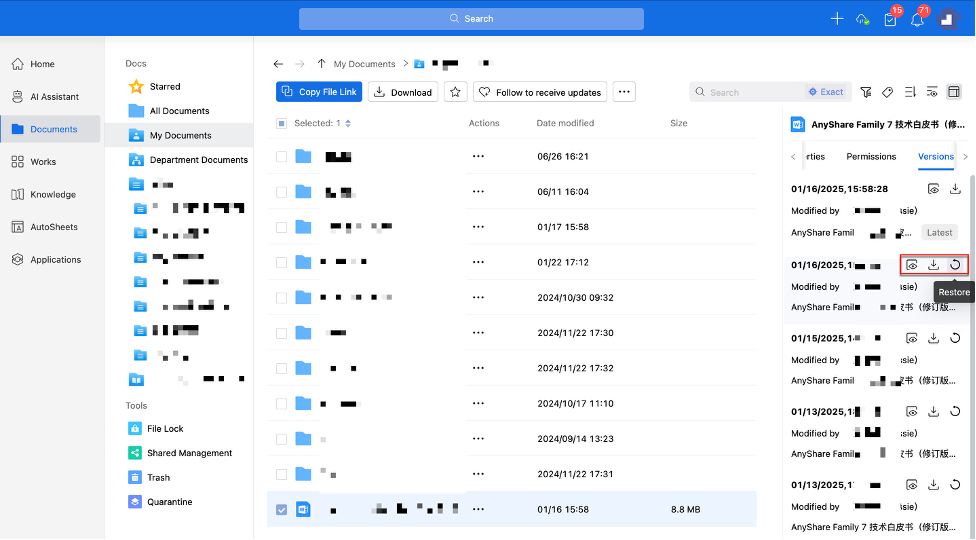Click the Copy File Link button

319,92
